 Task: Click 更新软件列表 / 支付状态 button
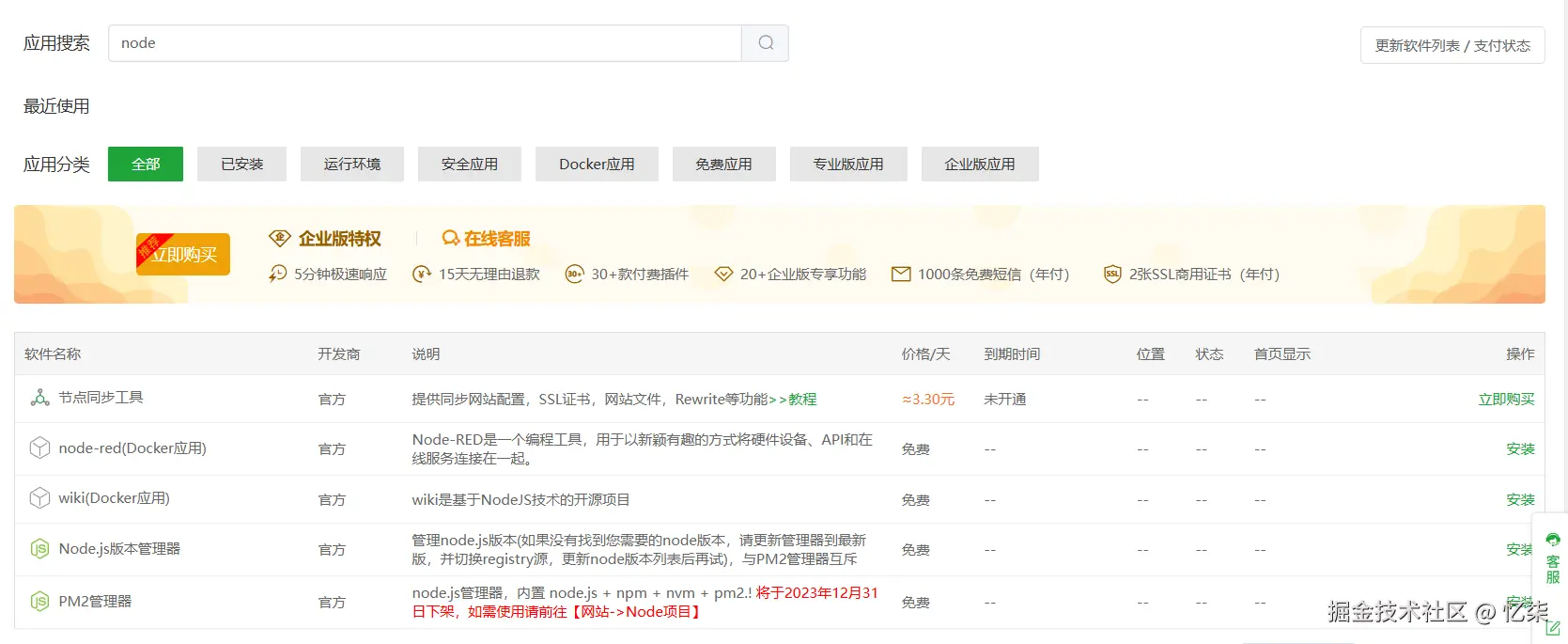click(x=1452, y=45)
